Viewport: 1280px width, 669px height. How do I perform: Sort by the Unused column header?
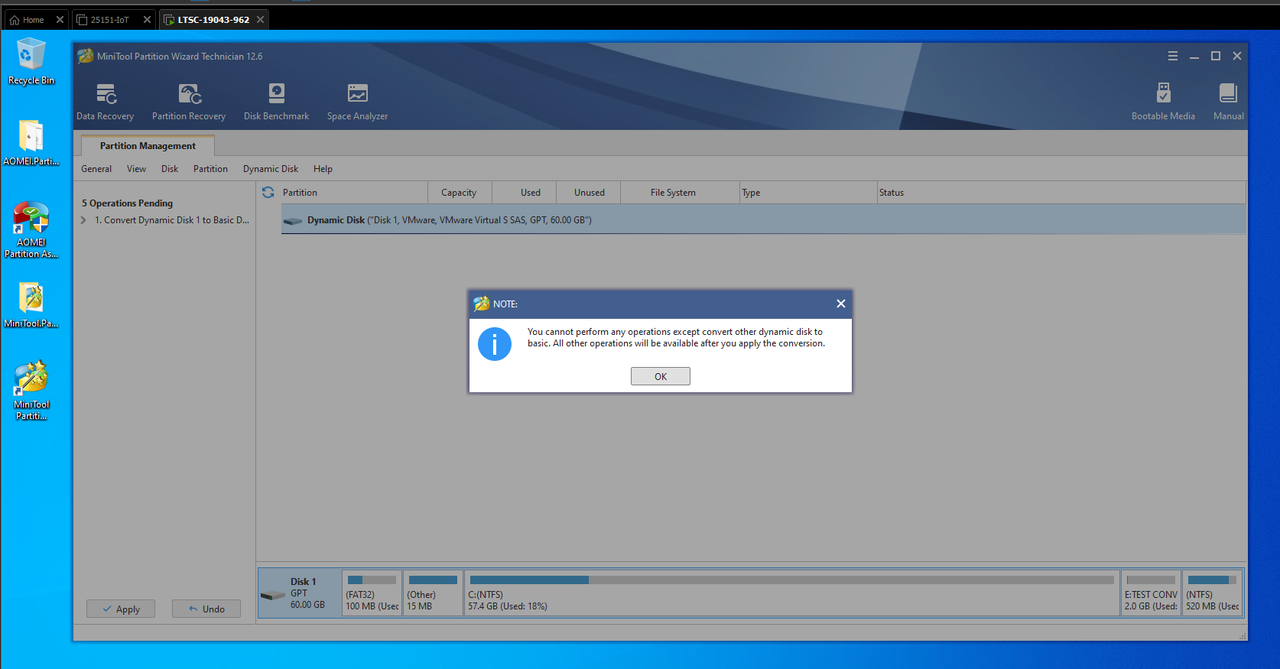tap(589, 192)
